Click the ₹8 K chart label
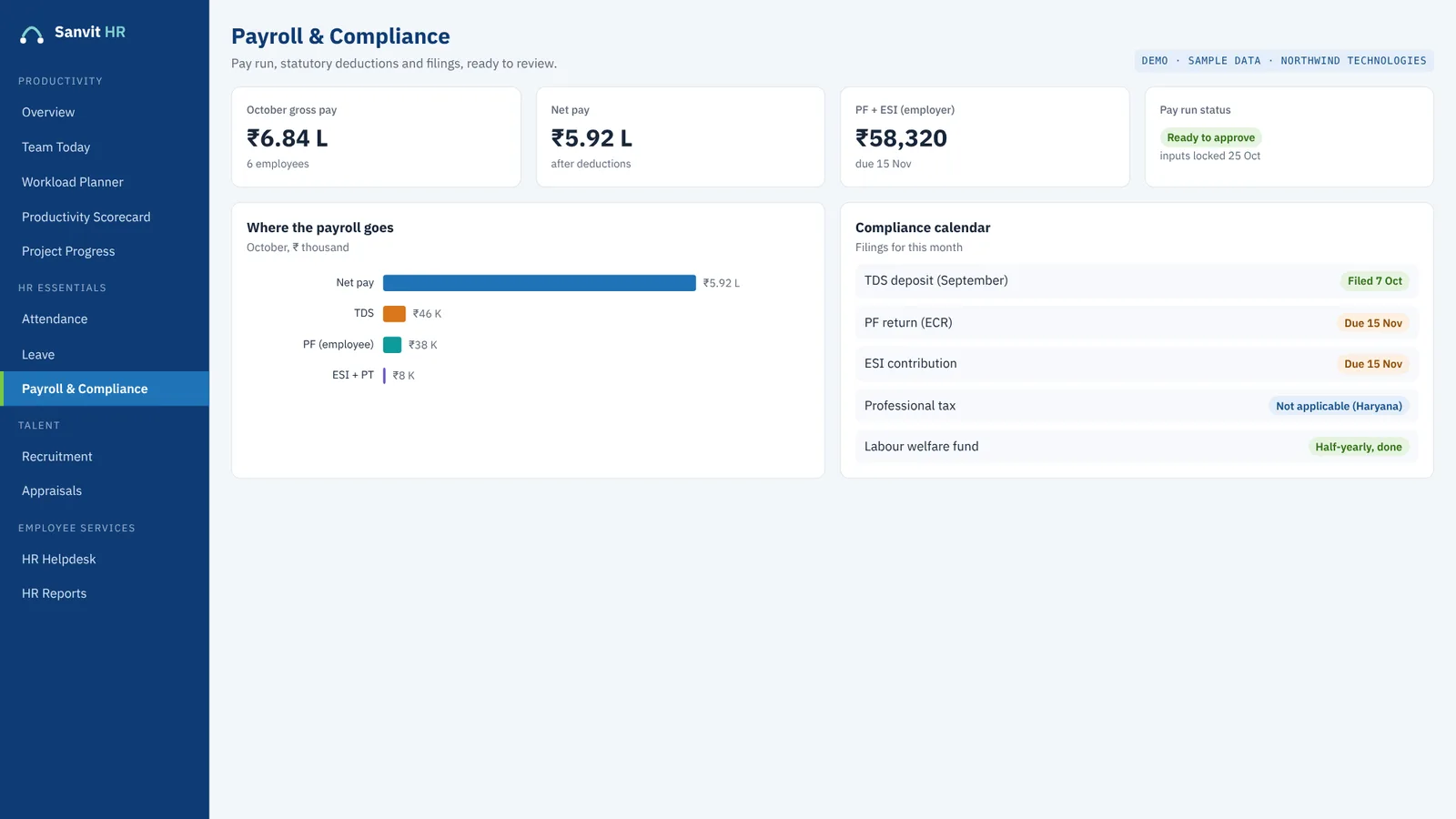Image resolution: width=1456 pixels, height=819 pixels. 404,376
